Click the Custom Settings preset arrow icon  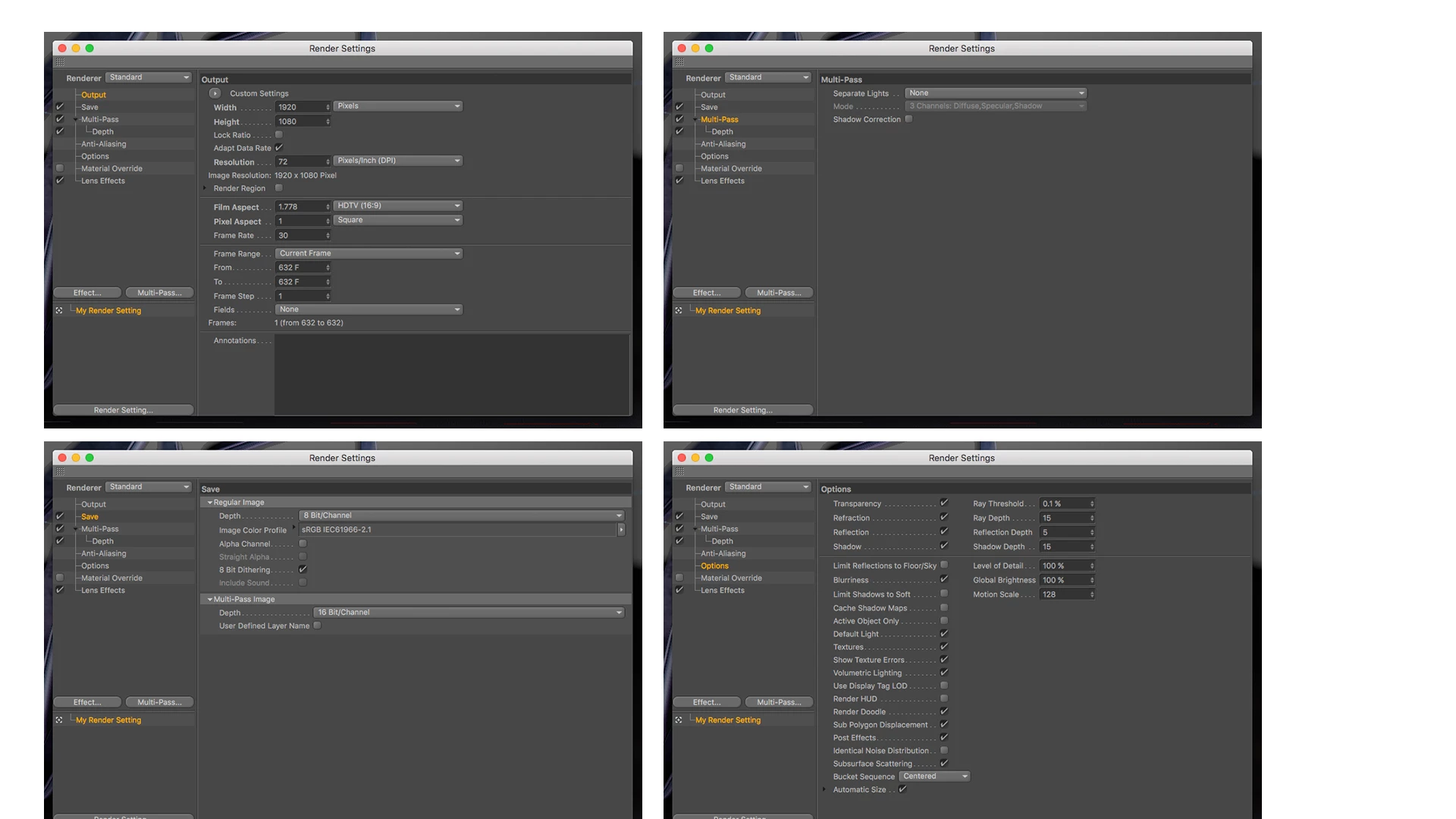(215, 93)
